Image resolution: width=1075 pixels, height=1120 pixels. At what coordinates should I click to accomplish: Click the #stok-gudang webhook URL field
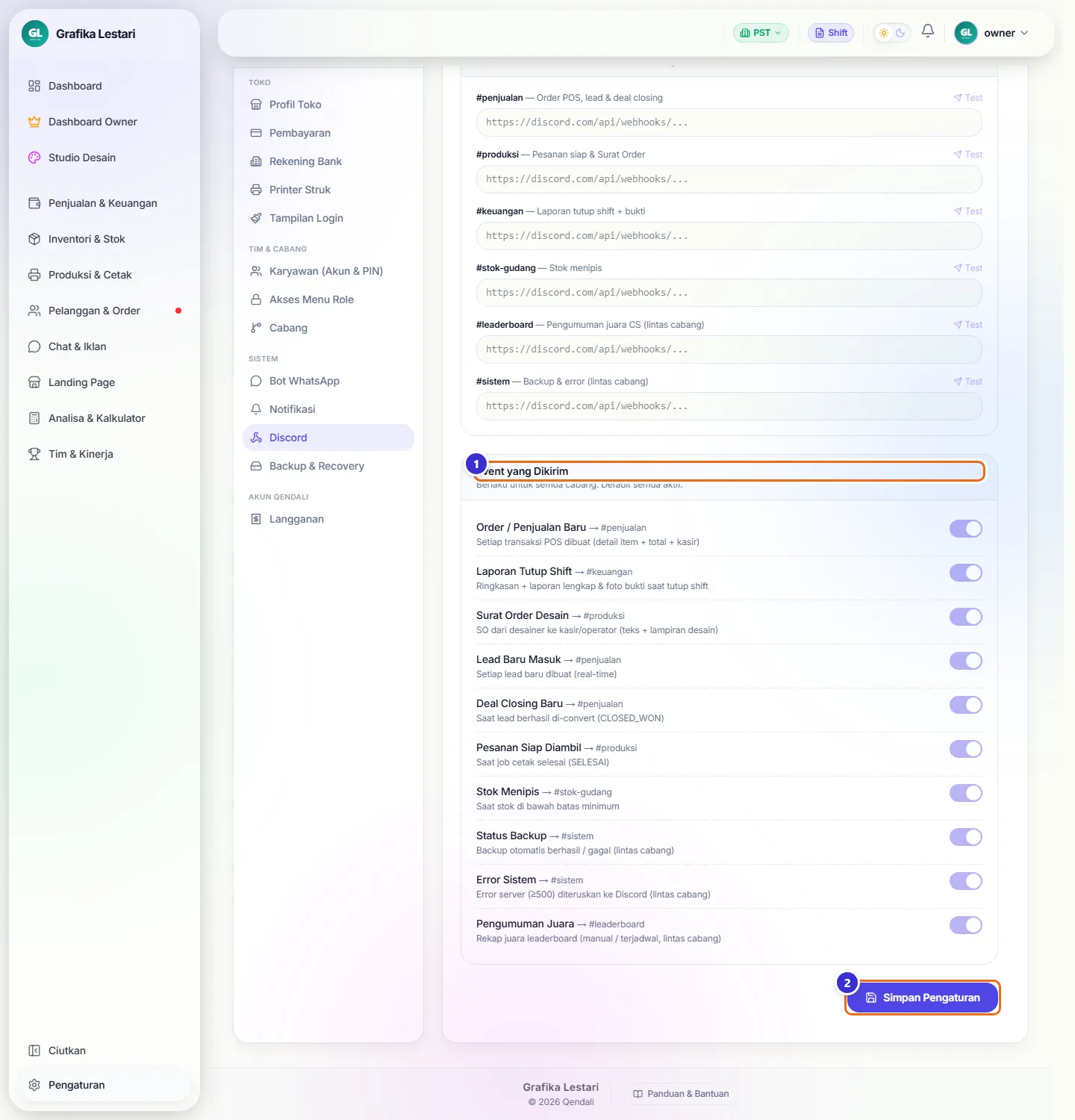tap(729, 293)
